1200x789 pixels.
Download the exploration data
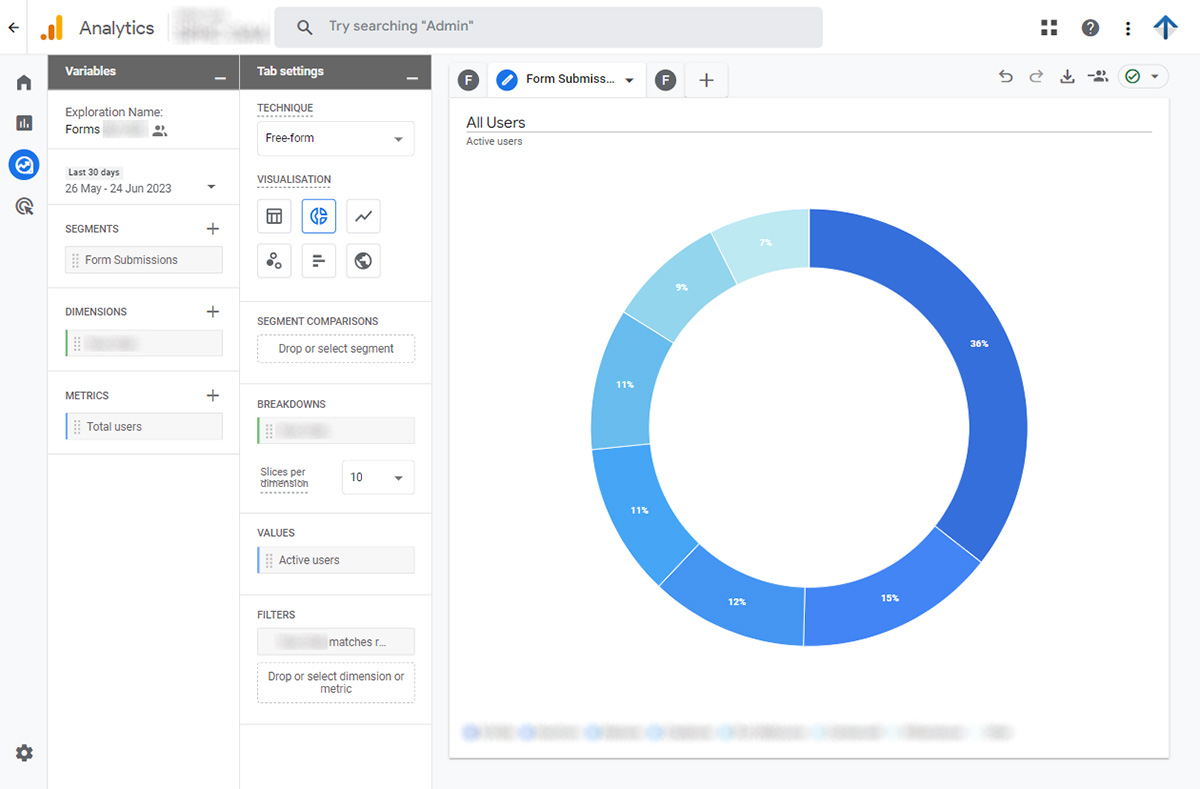coord(1067,77)
